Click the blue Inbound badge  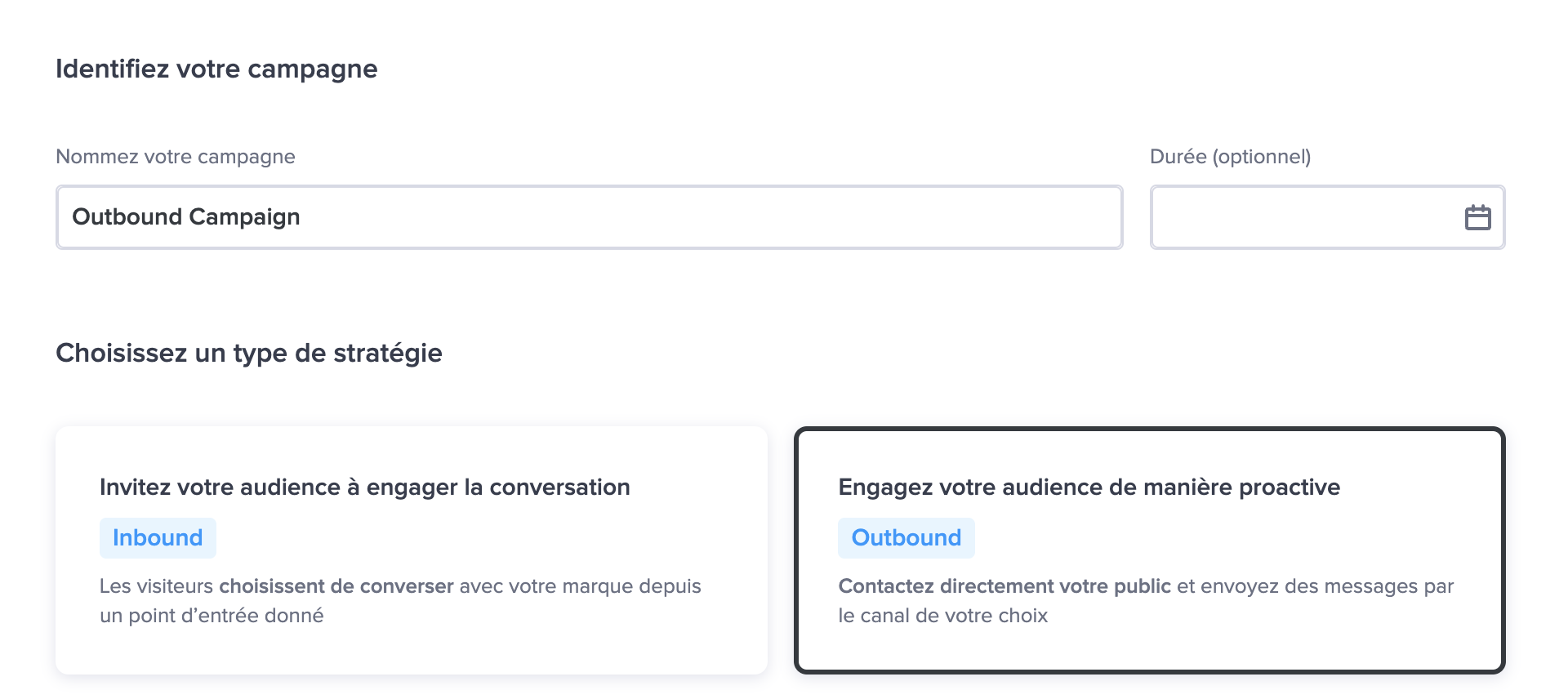(x=158, y=538)
